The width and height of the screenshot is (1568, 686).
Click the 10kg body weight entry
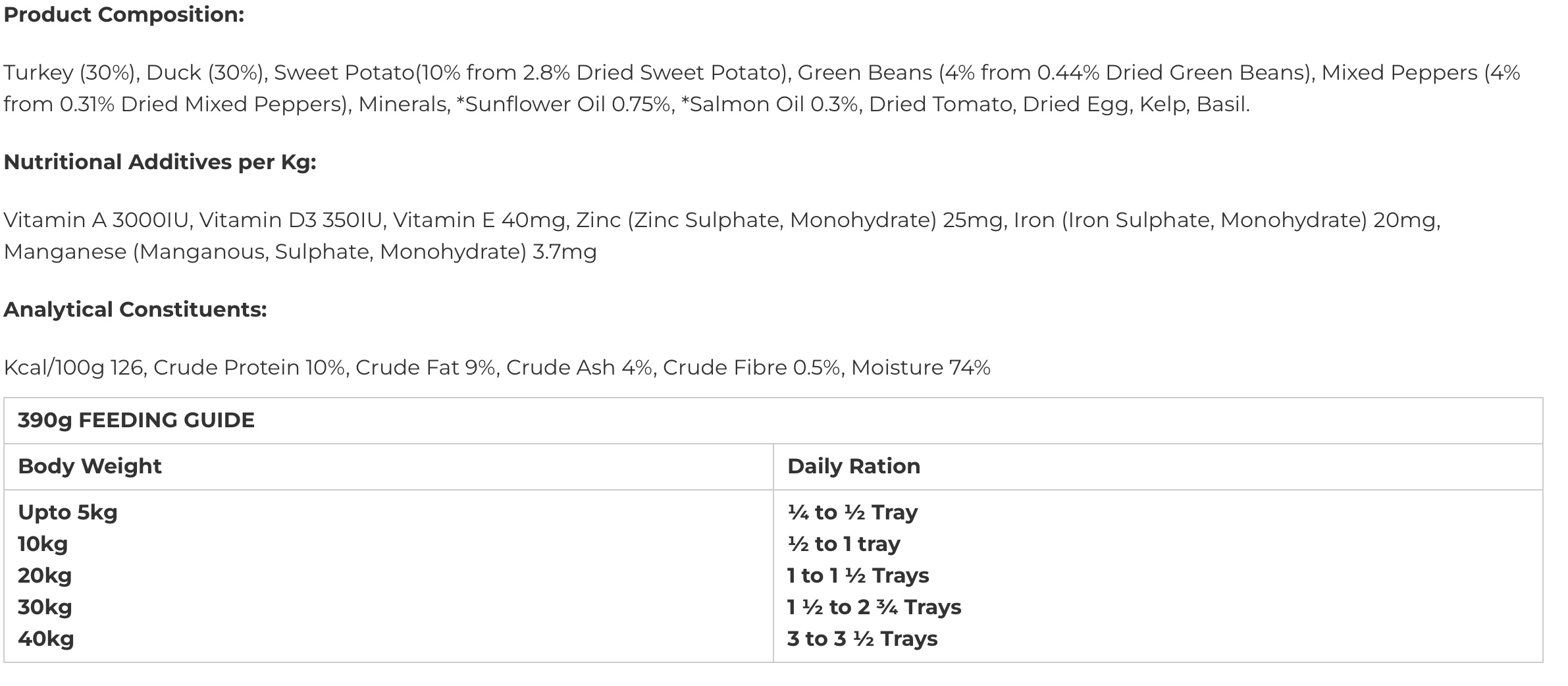43,544
